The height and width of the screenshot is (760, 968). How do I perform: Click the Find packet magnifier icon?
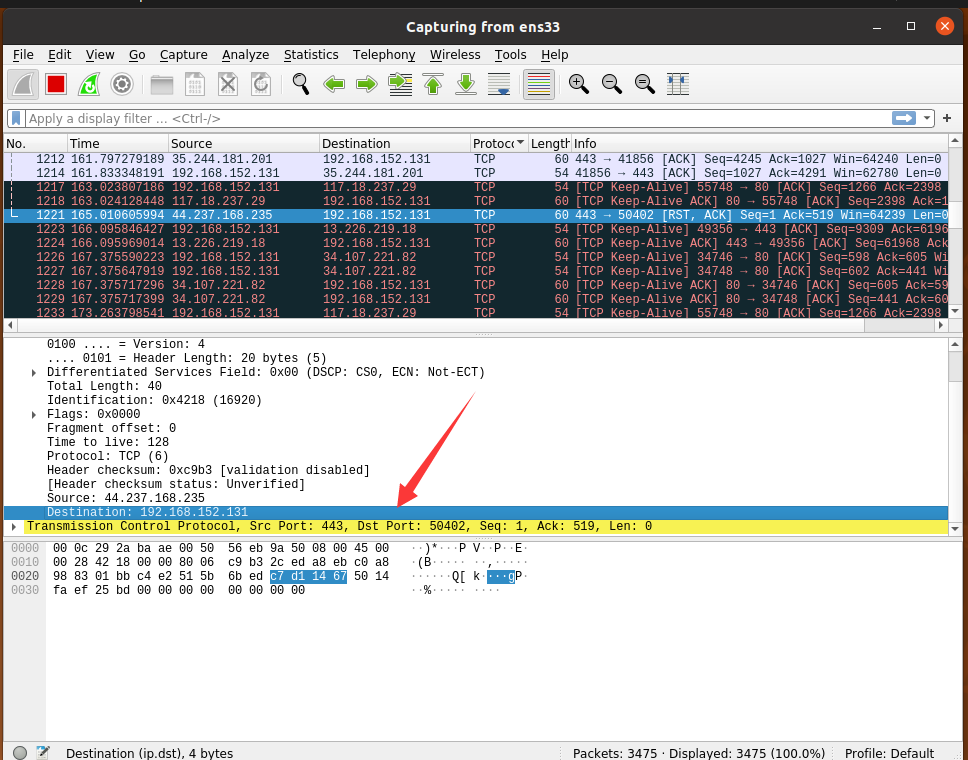pos(300,85)
